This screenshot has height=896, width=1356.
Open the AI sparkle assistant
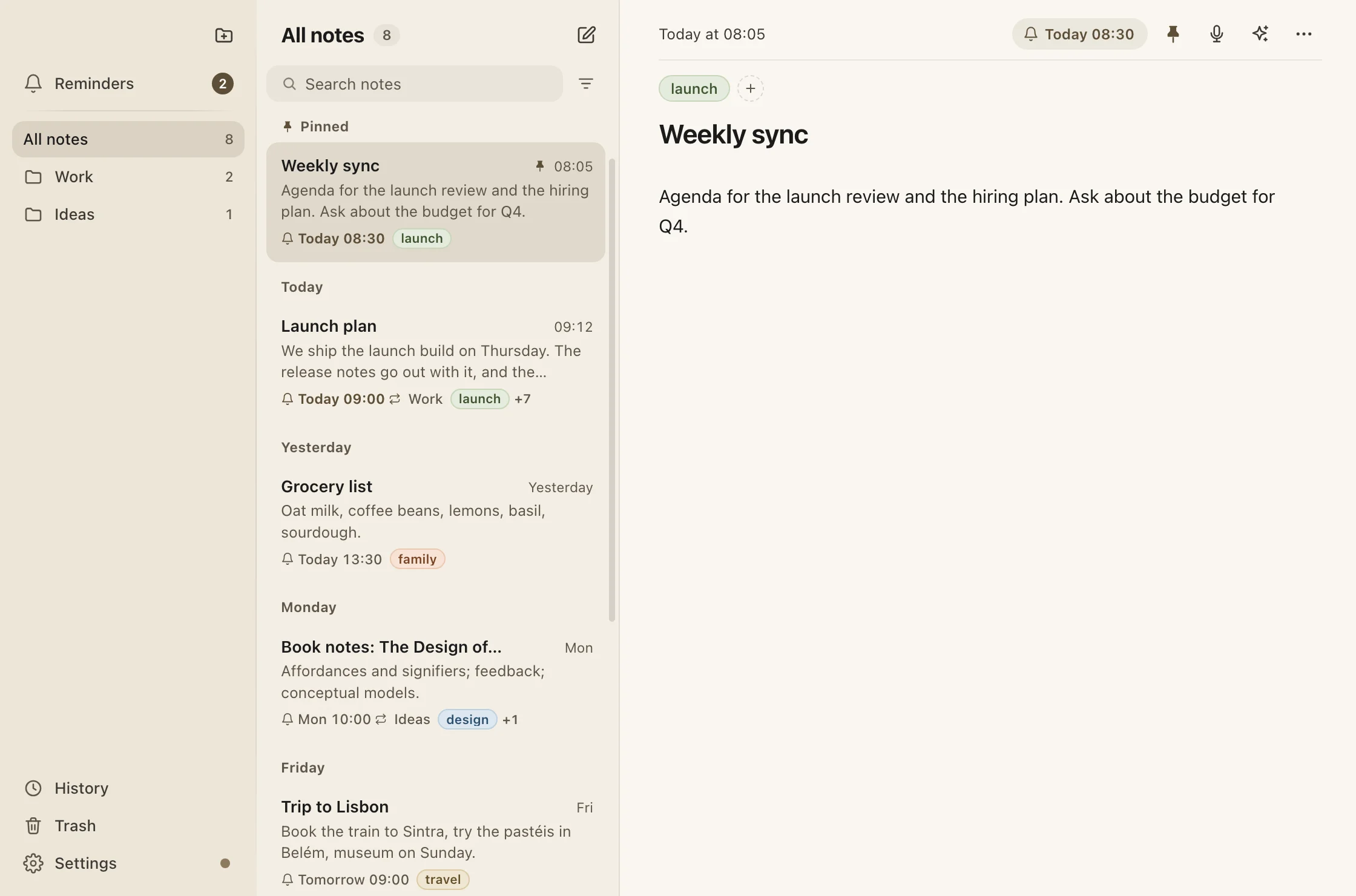[1260, 34]
